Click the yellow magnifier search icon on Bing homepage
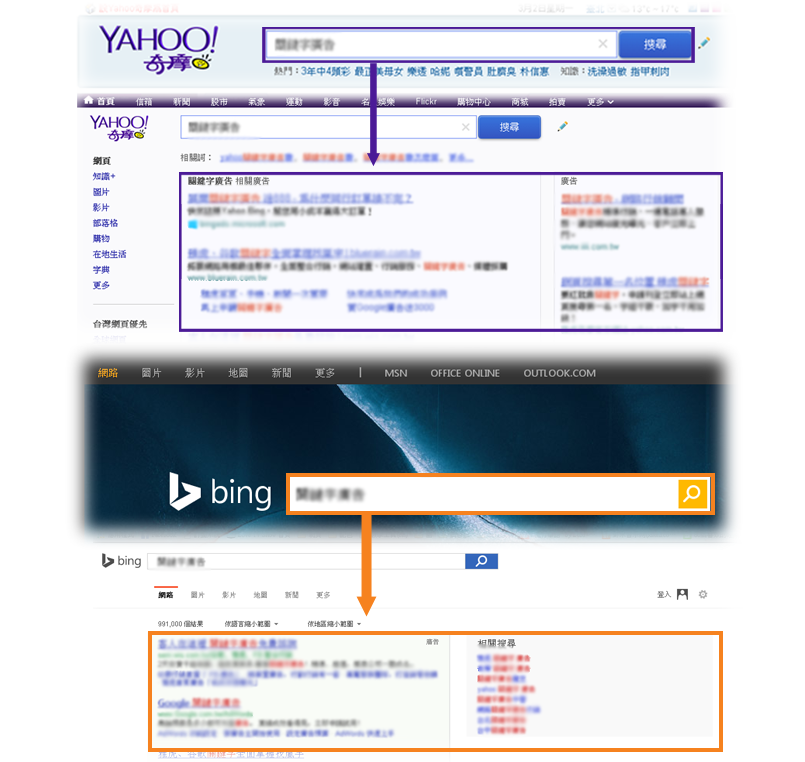This screenshot has height=762, width=805. tap(692, 493)
